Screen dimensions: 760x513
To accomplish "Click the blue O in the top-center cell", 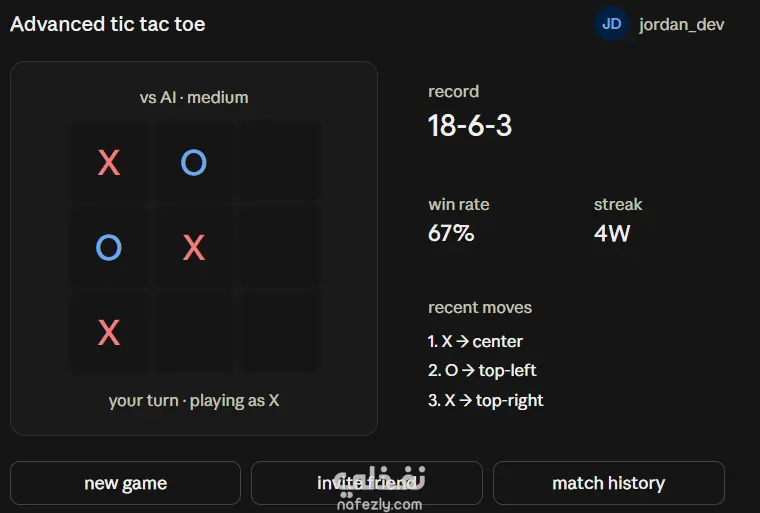I will pos(194,162).
